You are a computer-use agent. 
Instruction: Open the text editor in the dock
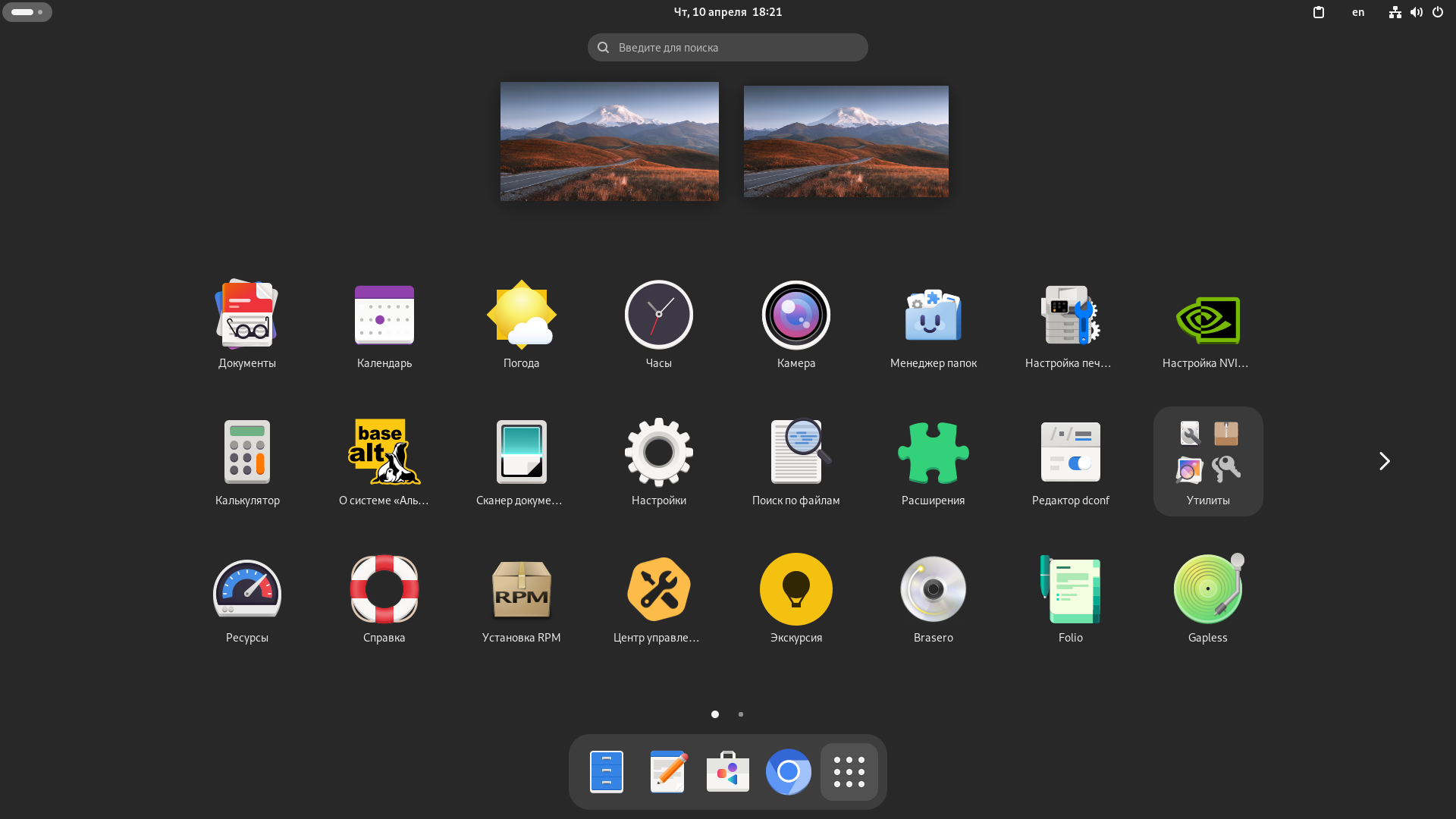(x=667, y=772)
